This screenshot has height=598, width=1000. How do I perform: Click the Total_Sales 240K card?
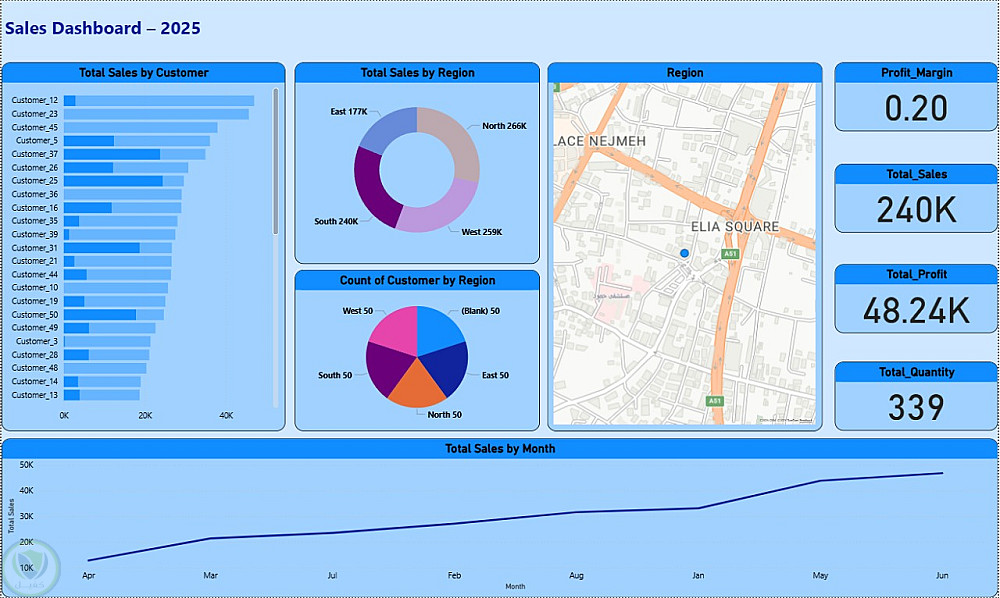916,198
